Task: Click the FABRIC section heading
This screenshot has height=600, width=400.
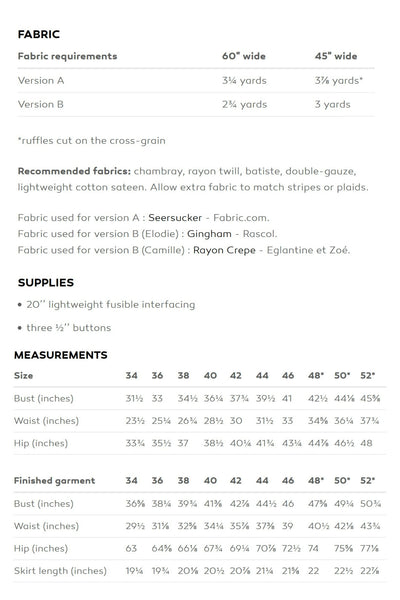Action: pyautogui.click(x=39, y=34)
